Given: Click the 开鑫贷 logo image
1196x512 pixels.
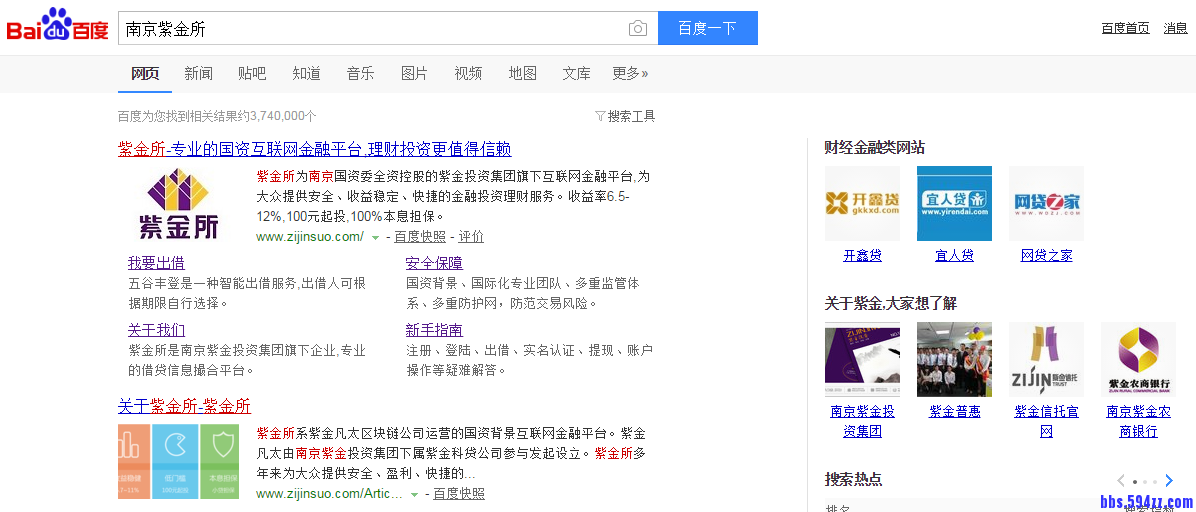Looking at the screenshot, I should pyautogui.click(x=862, y=203).
